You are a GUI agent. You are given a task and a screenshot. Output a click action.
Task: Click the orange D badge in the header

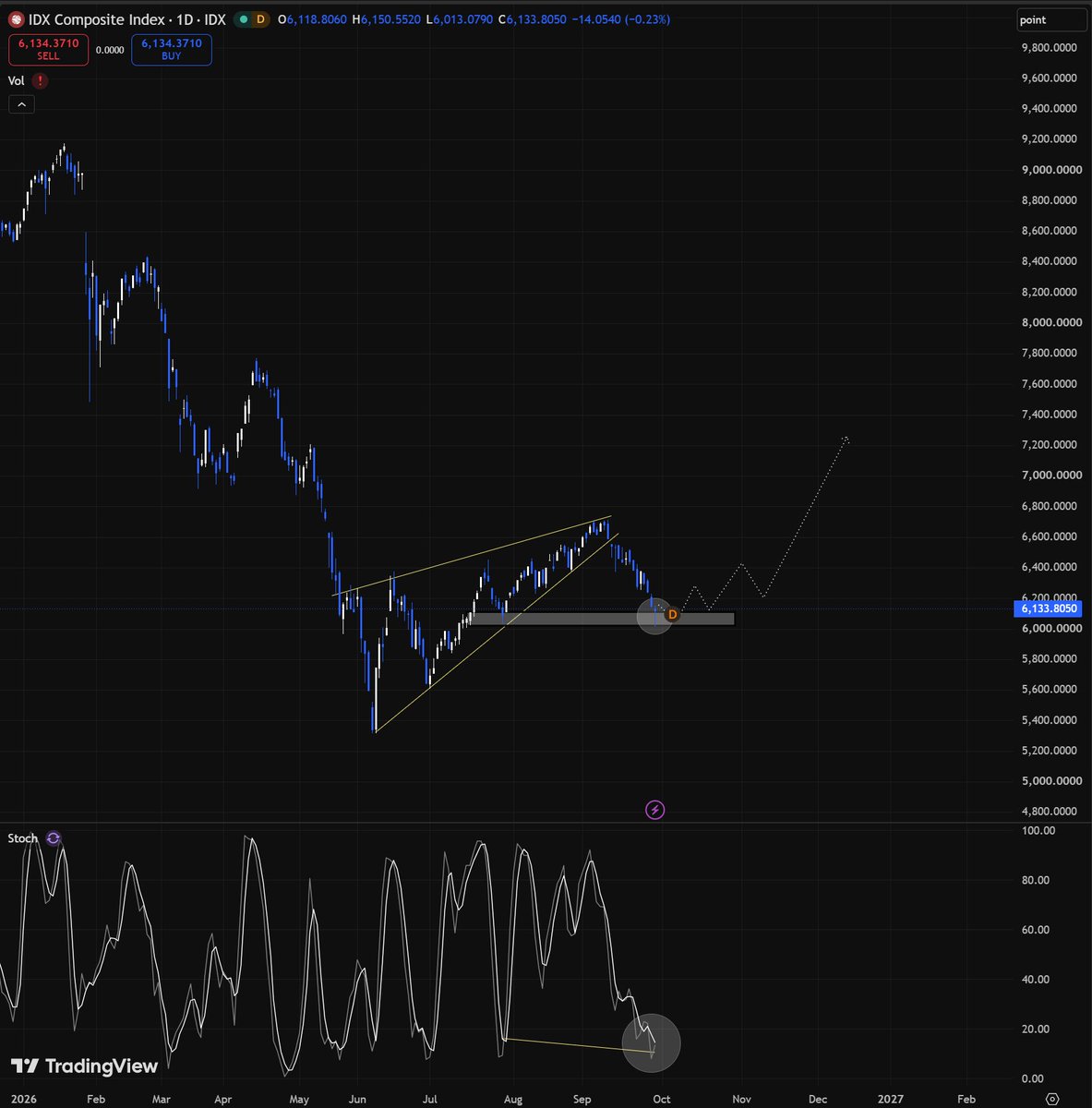click(x=260, y=19)
